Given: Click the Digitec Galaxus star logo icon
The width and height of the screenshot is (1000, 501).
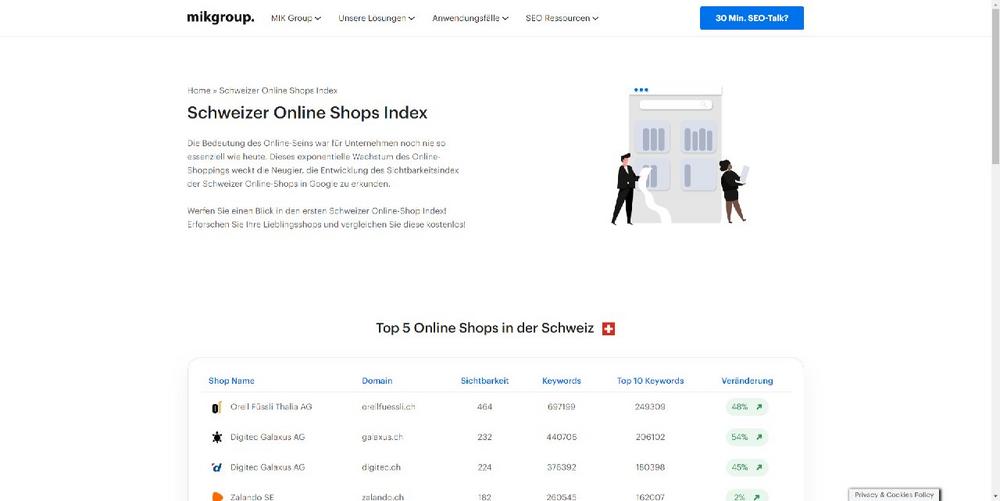Looking at the screenshot, I should click(x=216, y=438).
